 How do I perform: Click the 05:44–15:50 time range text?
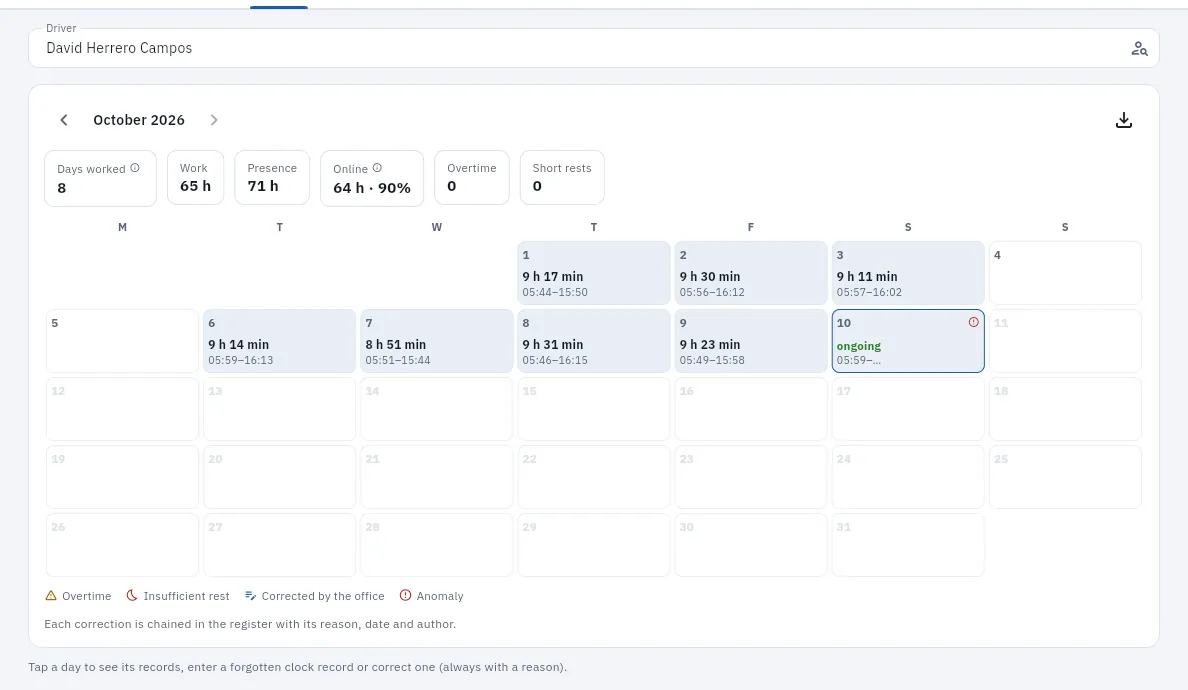[x=555, y=292]
